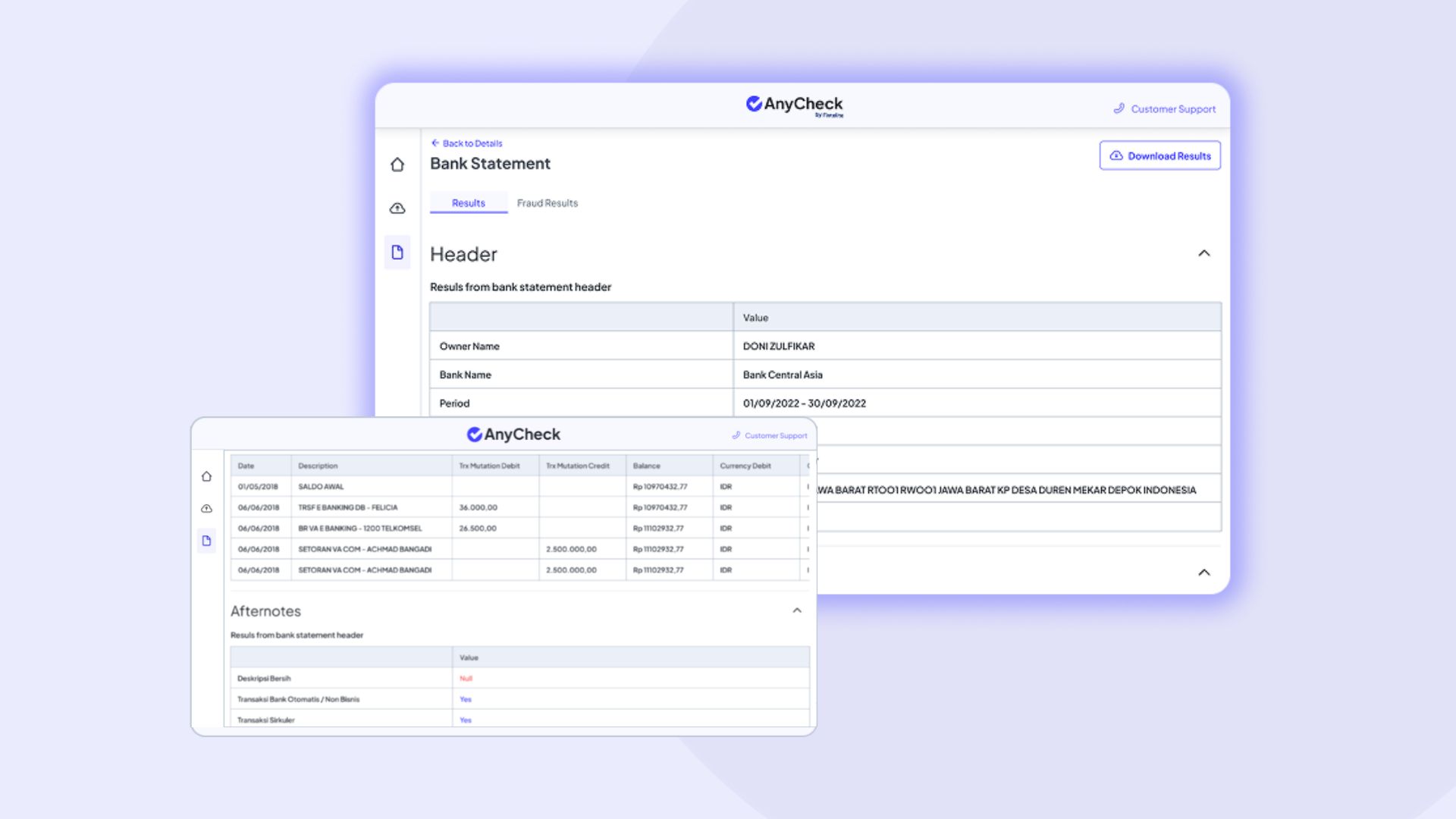This screenshot has height=819, width=1456.
Task: Go Back to Details link
Action: 466,143
